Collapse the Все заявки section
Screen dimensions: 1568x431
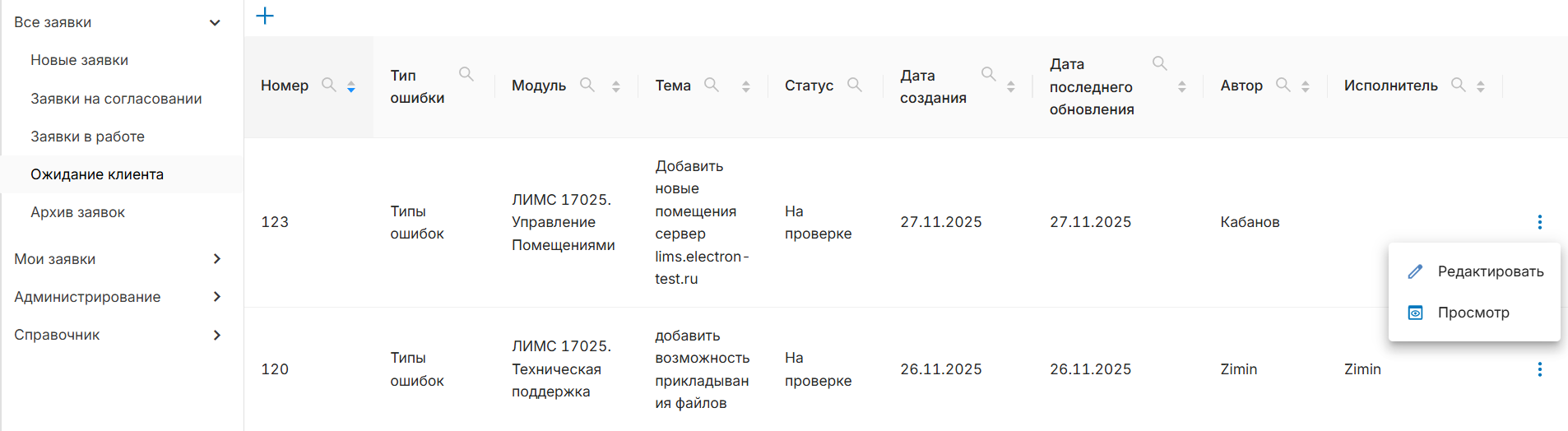(x=215, y=22)
